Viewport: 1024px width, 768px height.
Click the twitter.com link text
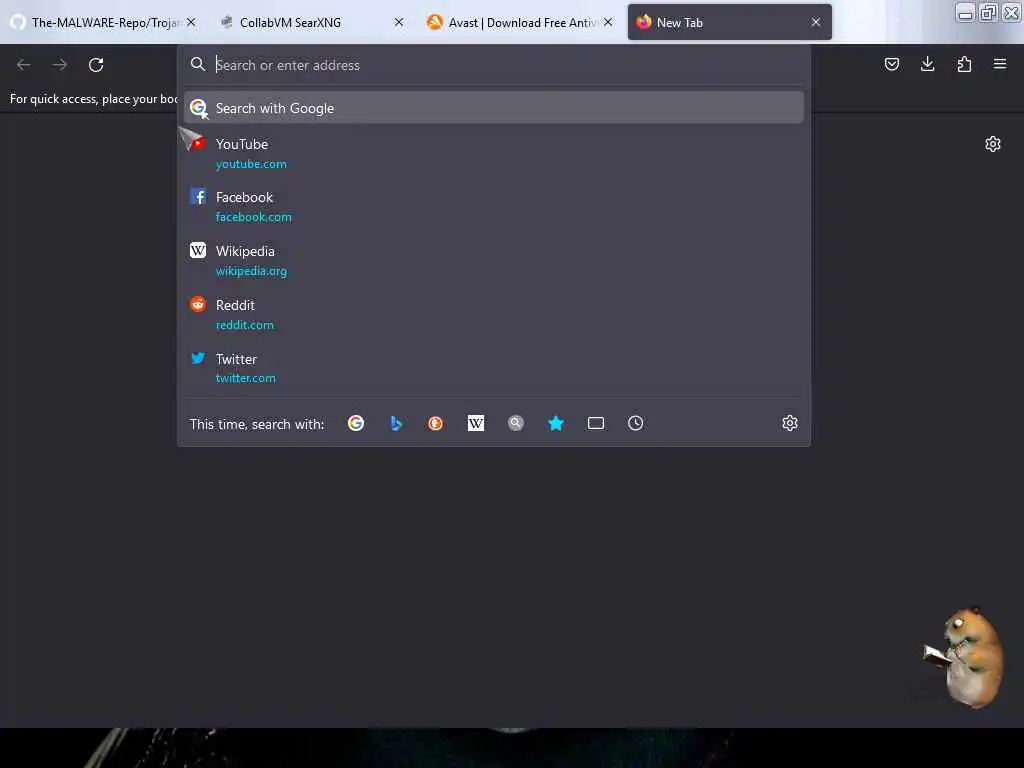(246, 378)
